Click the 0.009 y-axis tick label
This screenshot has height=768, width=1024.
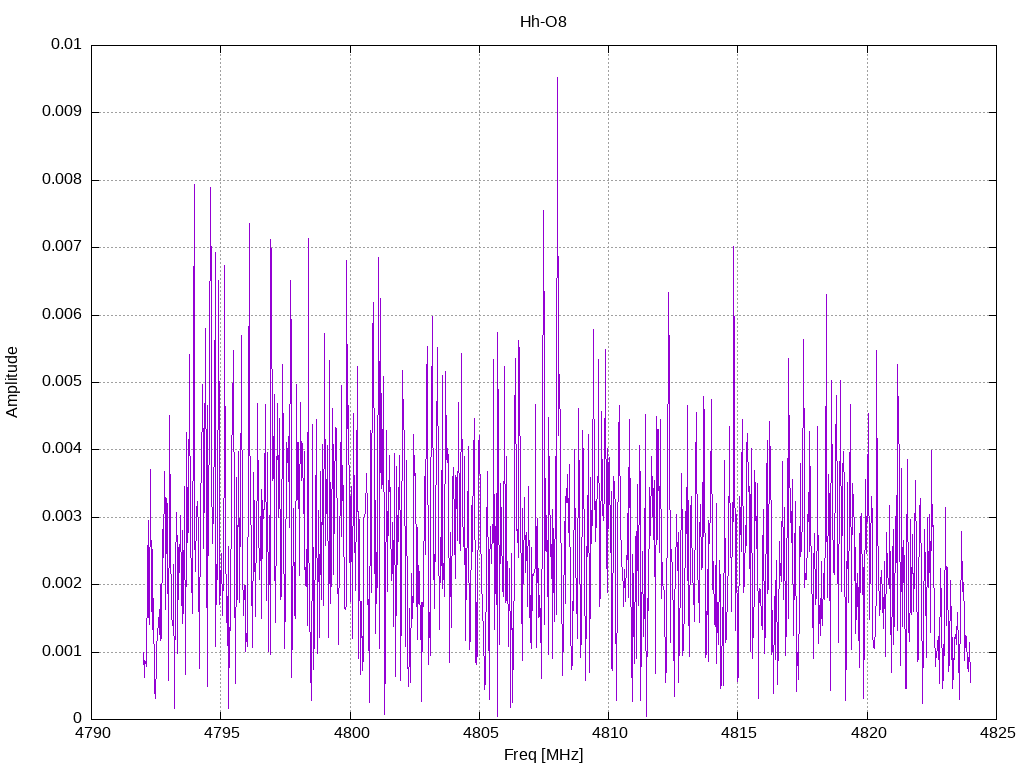[62, 112]
